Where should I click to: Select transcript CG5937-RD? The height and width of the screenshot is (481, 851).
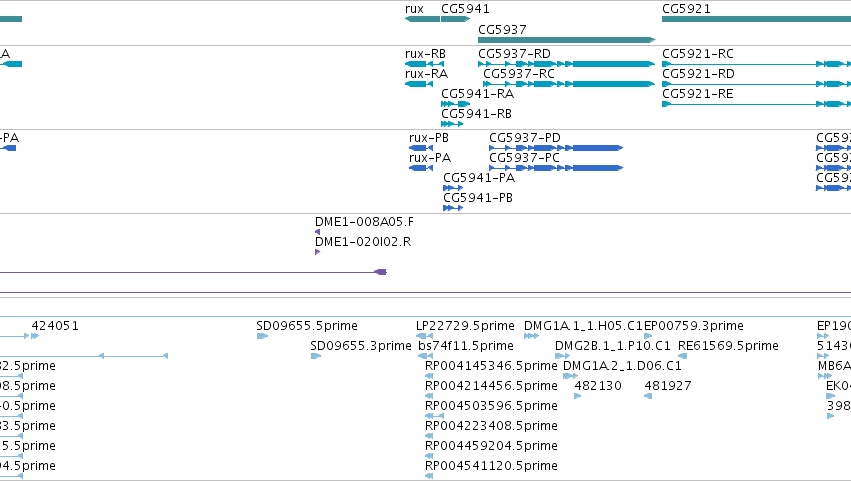[514, 54]
